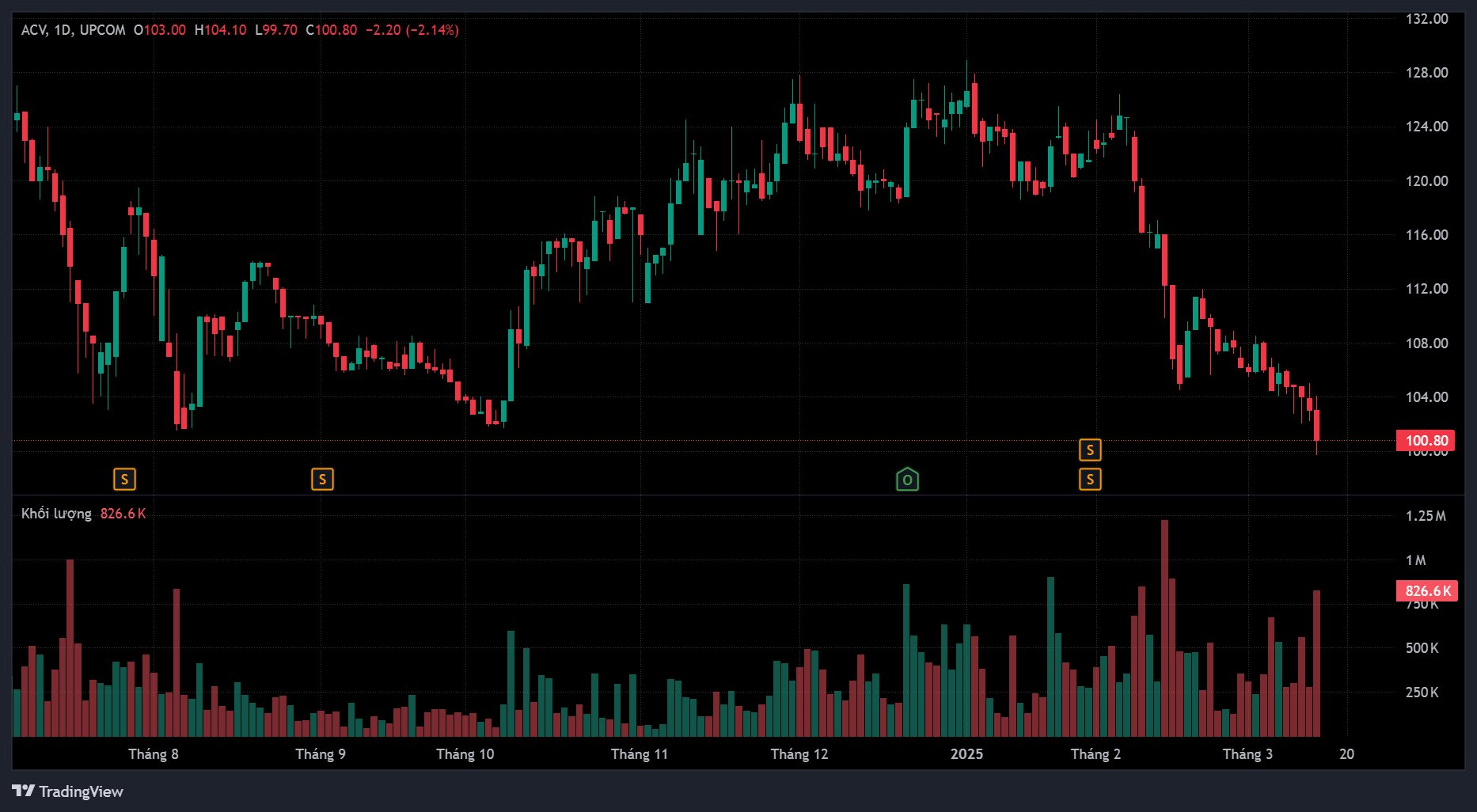1477x812 pixels.
Task: Click the upper S marker near Tháng 2
Action: [1090, 450]
